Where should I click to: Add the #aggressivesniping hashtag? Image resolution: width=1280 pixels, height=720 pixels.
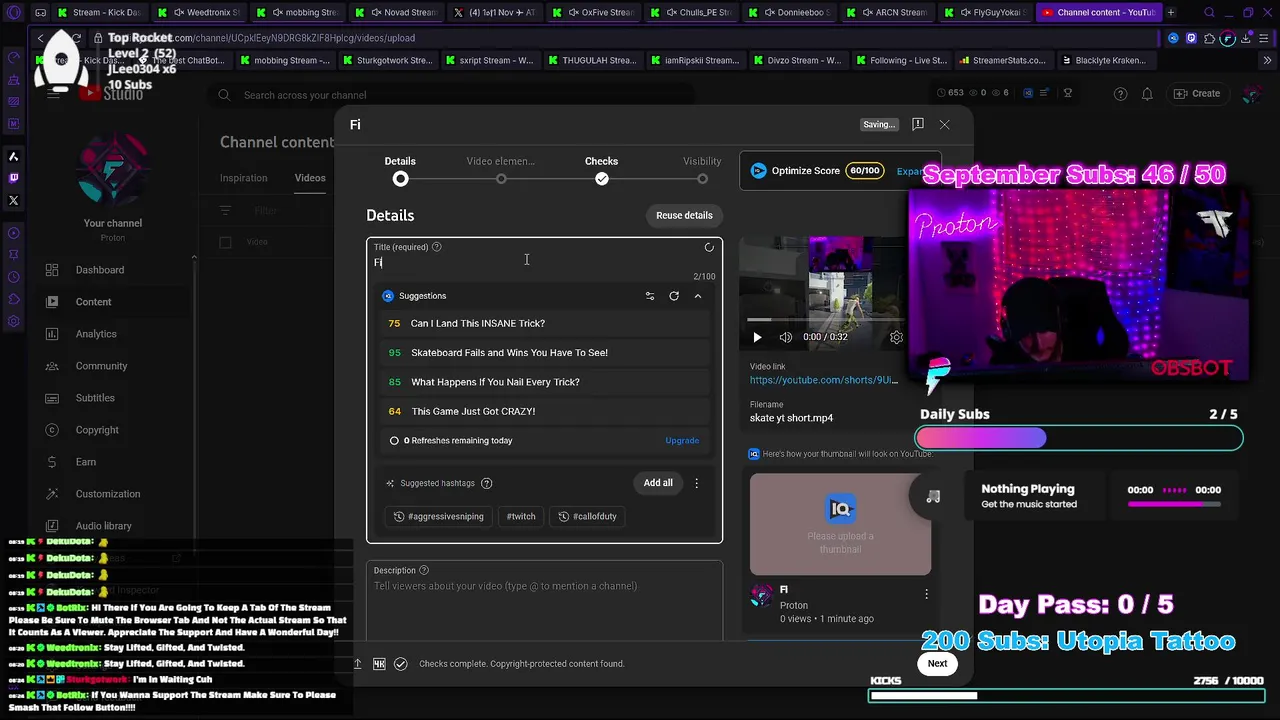(439, 516)
